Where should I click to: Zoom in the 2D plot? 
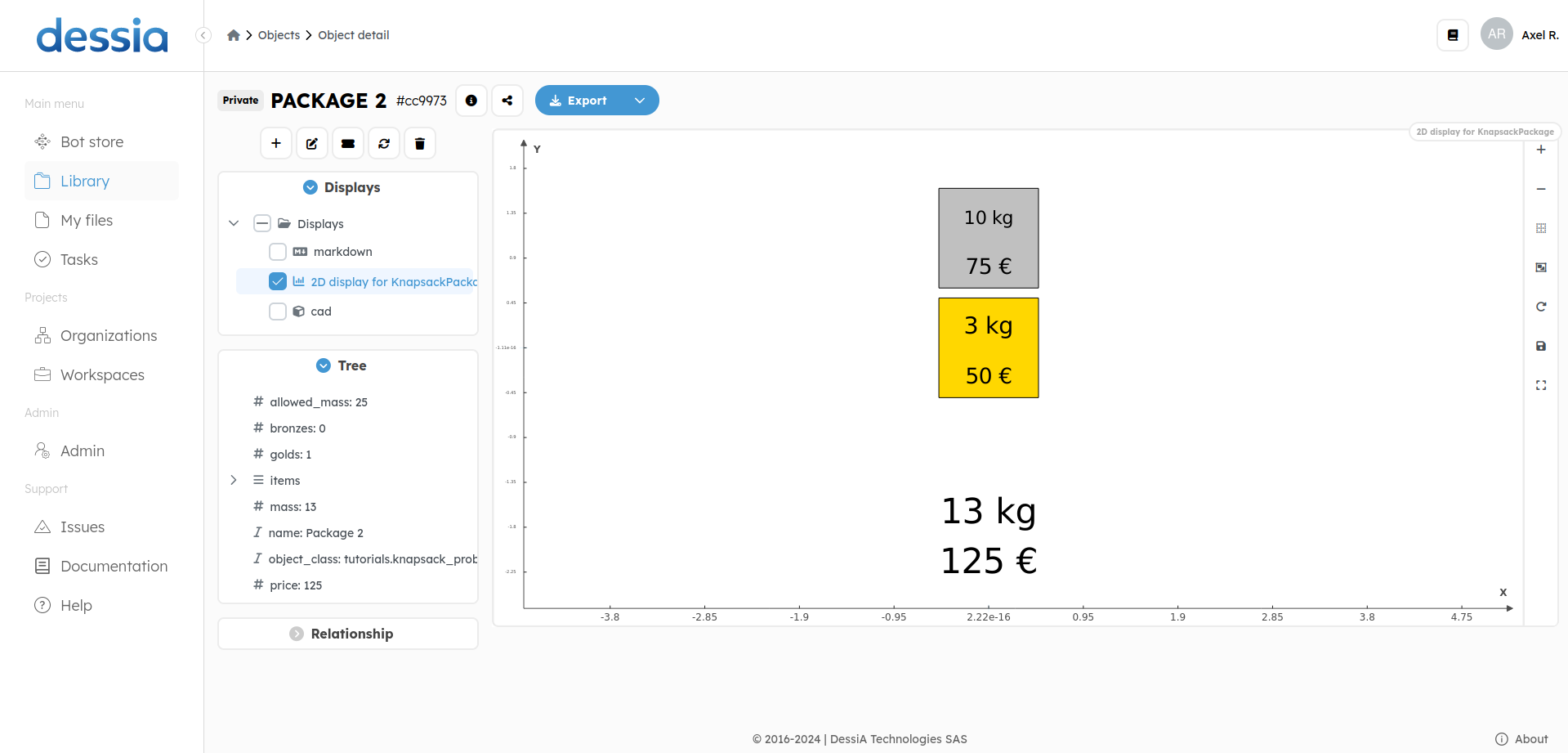pyautogui.click(x=1541, y=150)
